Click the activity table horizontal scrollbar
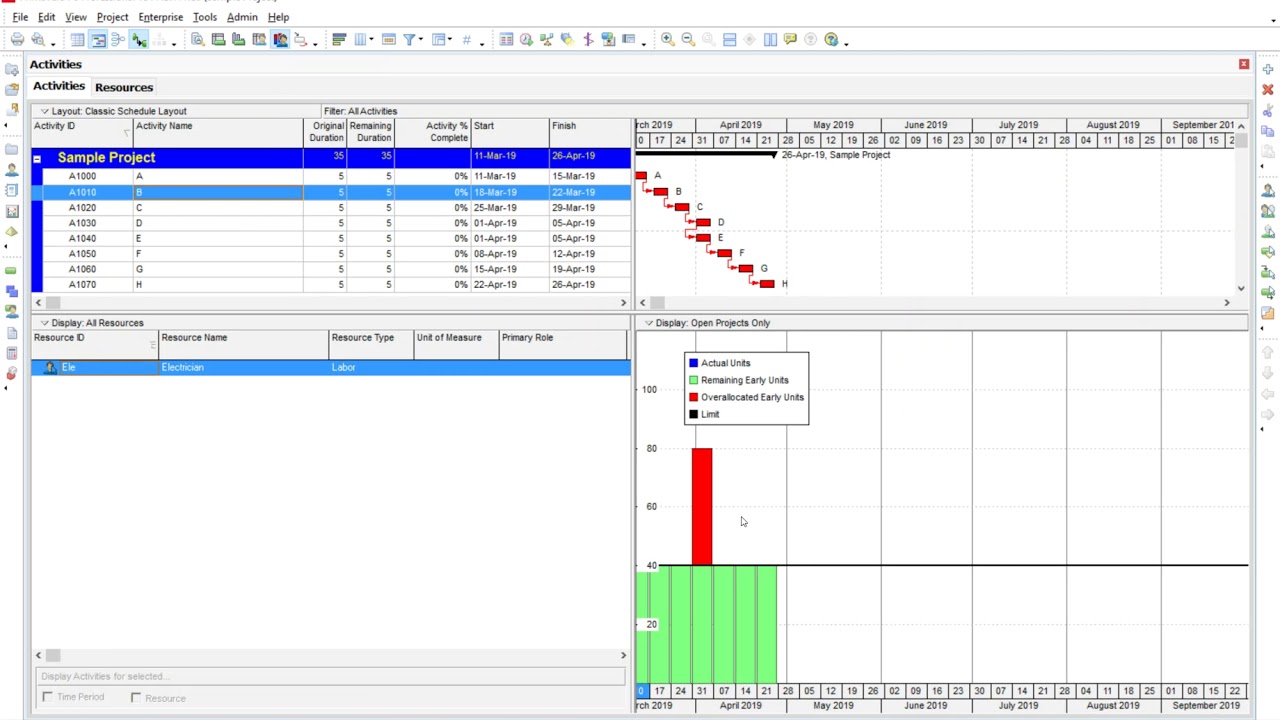 click(331, 302)
